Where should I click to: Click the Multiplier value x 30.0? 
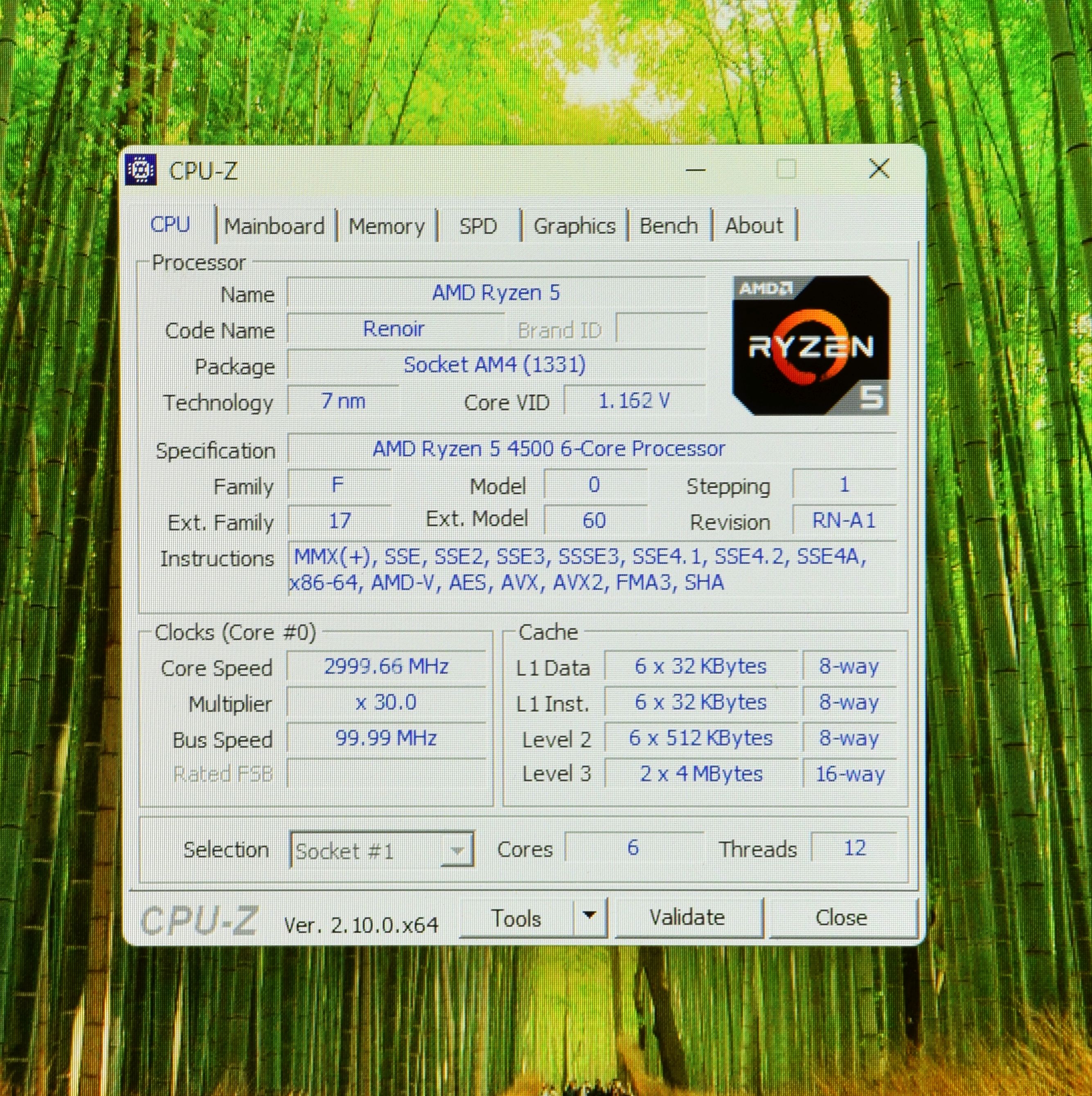(x=386, y=703)
